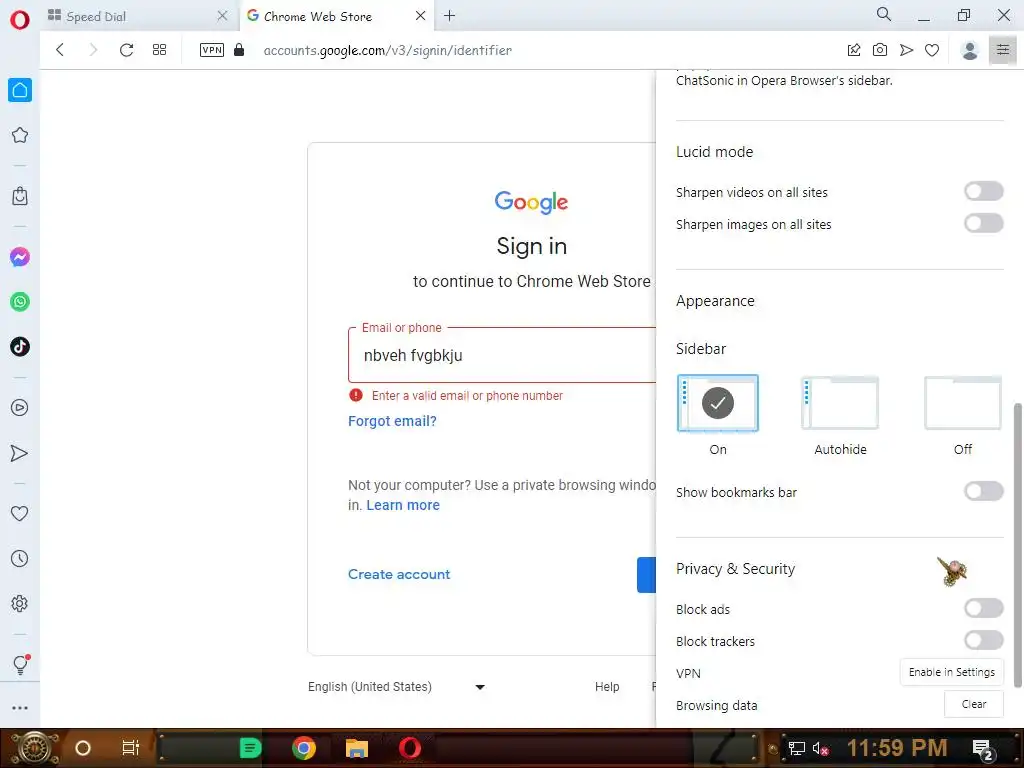Viewport: 1024px width, 768px height.
Task: Open a new tab with plus
Action: coord(449,16)
